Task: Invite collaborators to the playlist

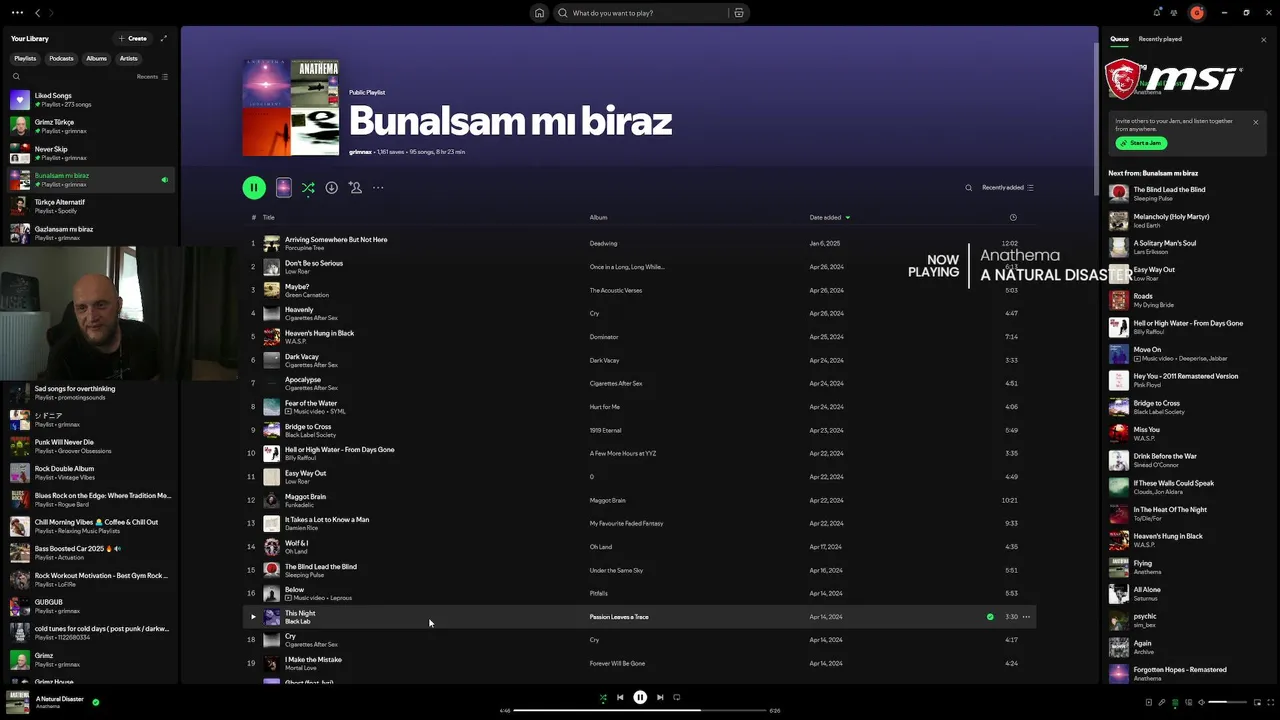Action: coord(355,187)
